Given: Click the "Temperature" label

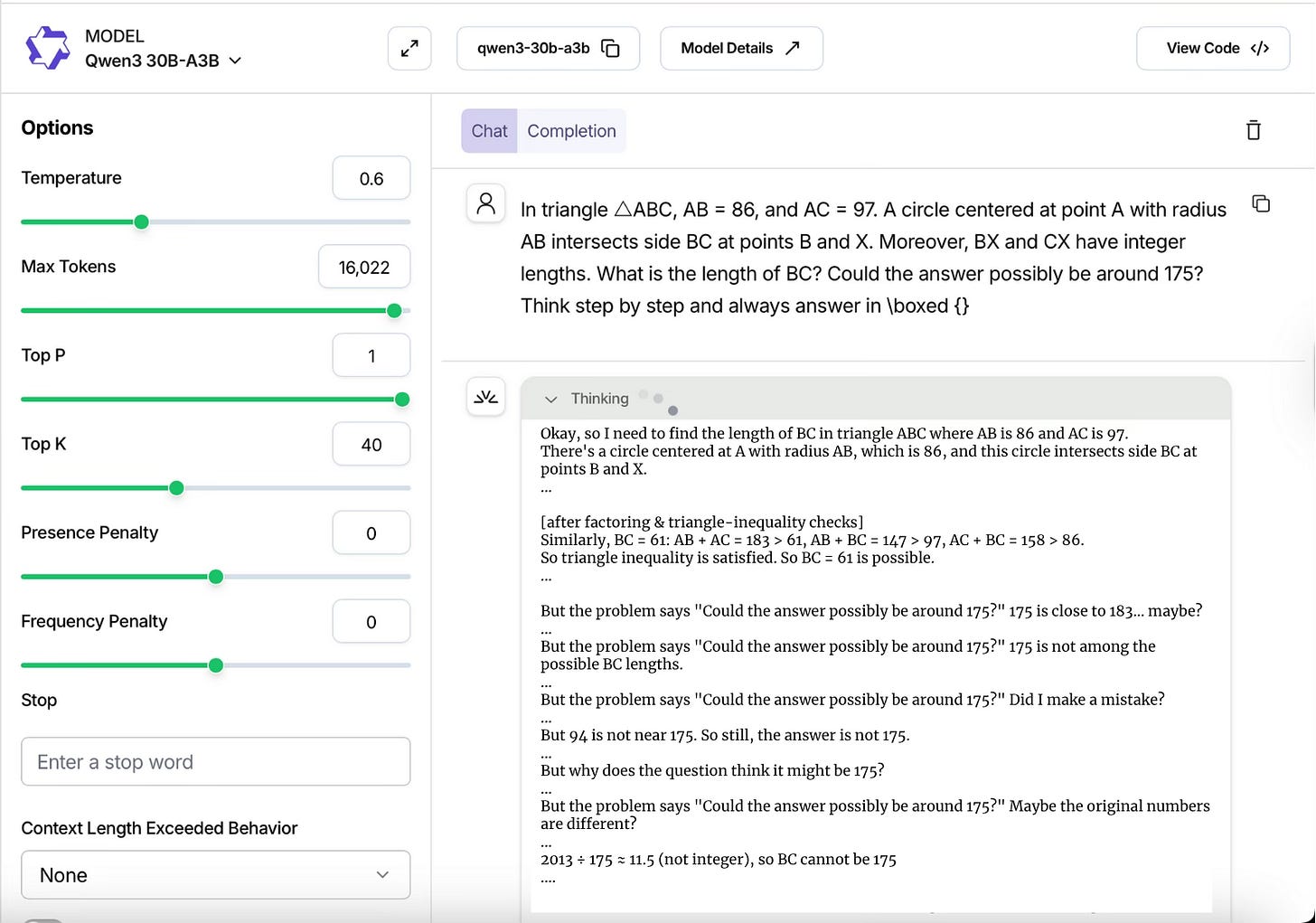Looking at the screenshot, I should pos(71,178).
